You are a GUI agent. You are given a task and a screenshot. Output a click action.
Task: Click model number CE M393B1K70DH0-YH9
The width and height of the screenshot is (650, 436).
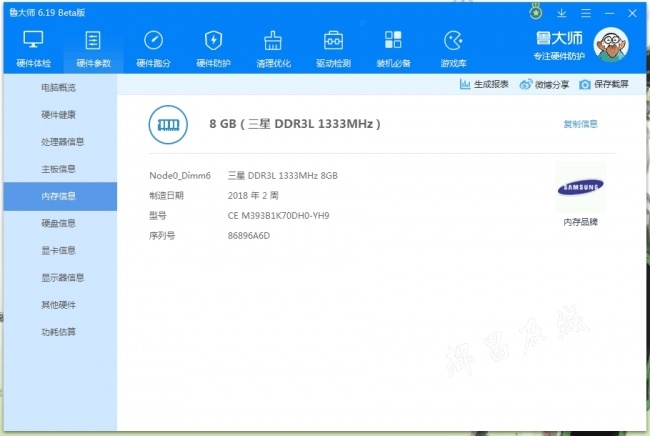pyautogui.click(x=279, y=216)
